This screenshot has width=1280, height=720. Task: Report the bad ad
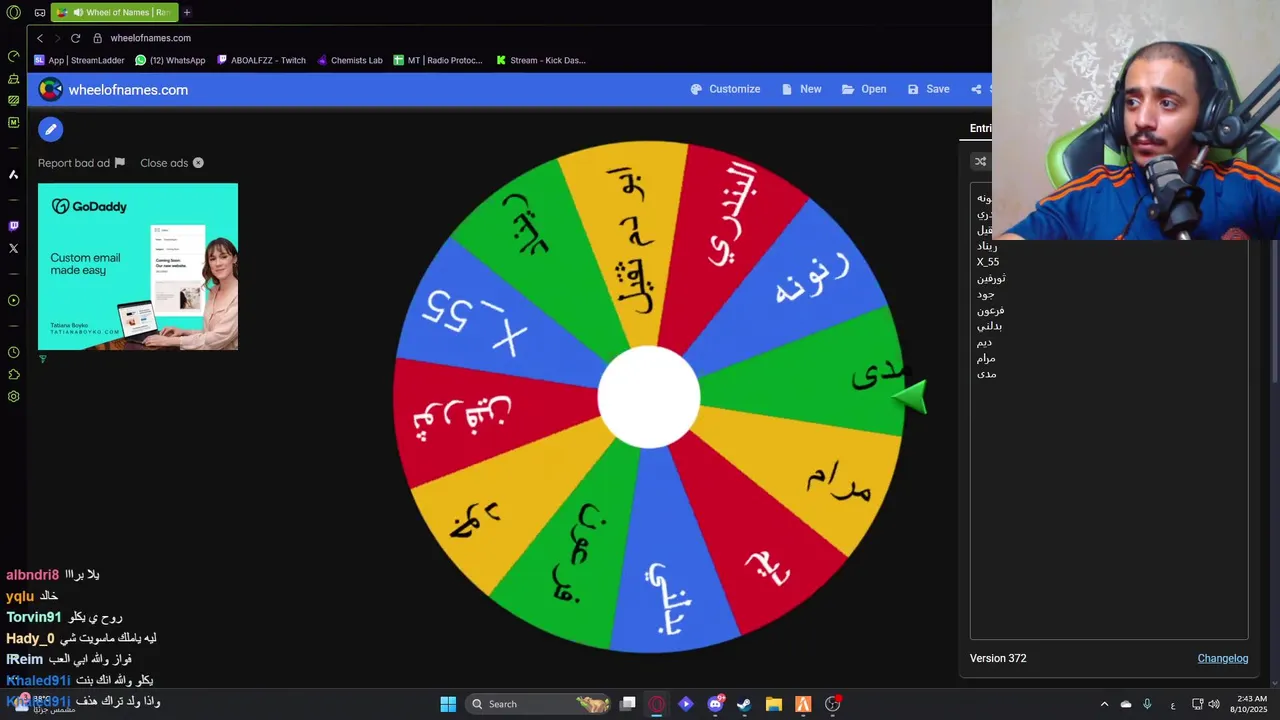coord(82,163)
